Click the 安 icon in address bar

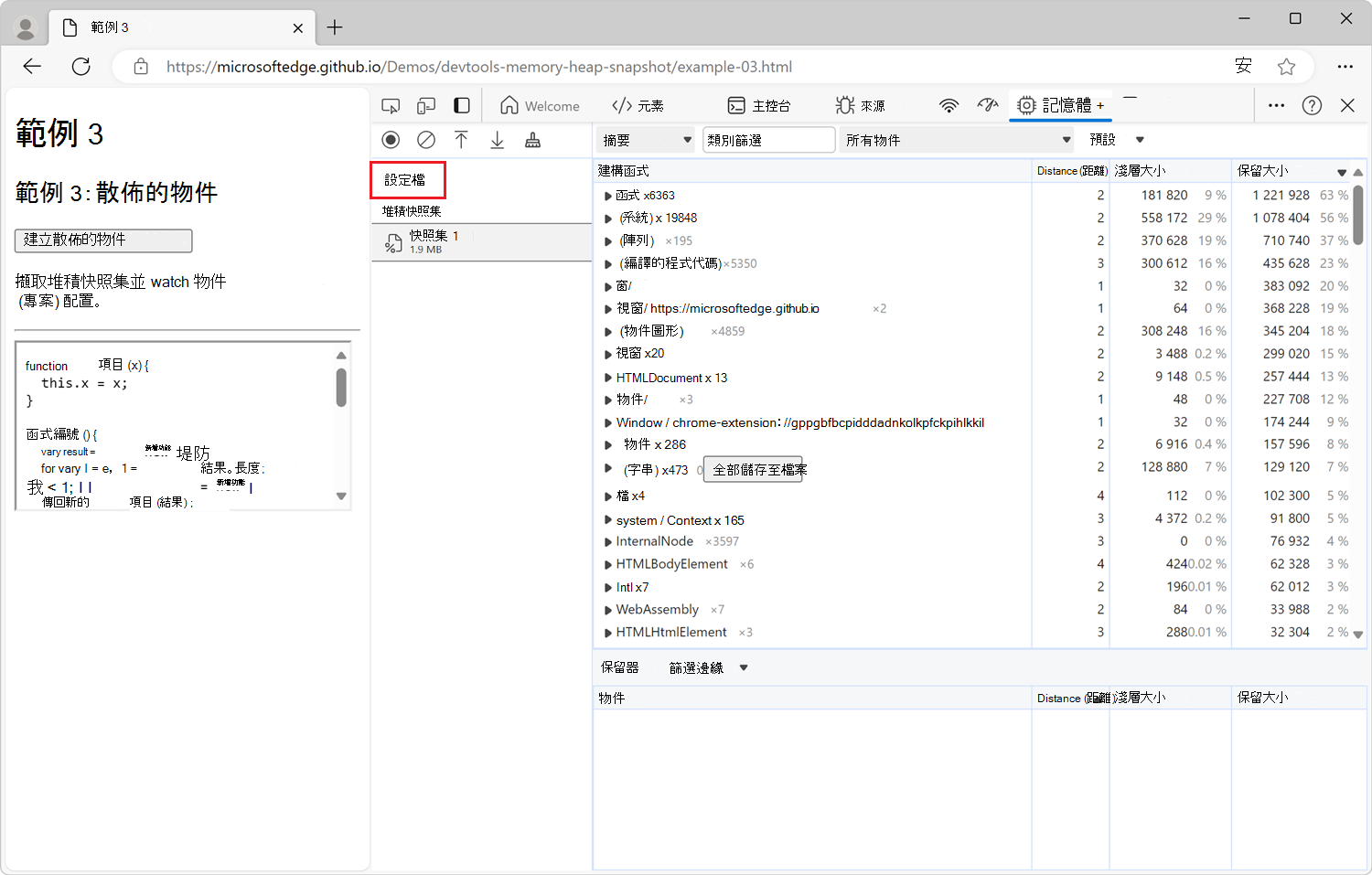click(1243, 66)
